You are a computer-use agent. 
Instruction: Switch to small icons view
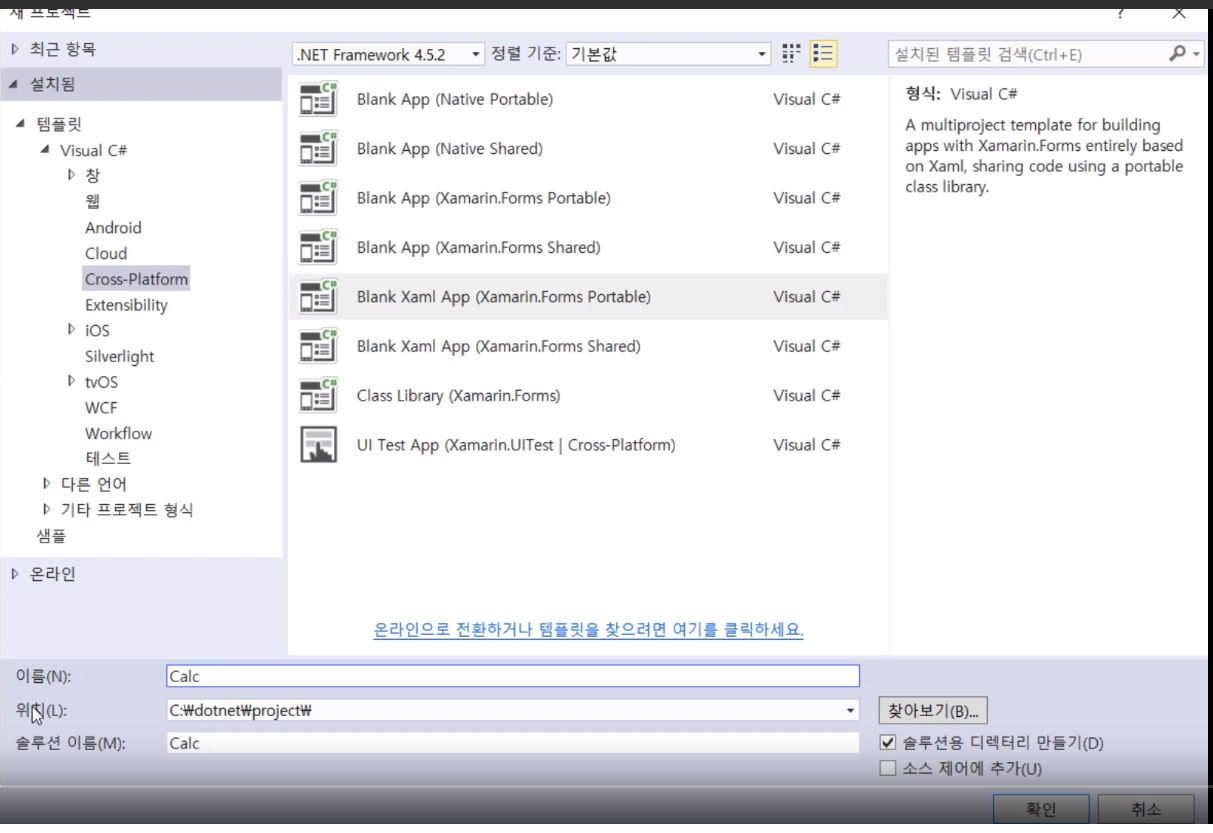click(x=792, y=54)
